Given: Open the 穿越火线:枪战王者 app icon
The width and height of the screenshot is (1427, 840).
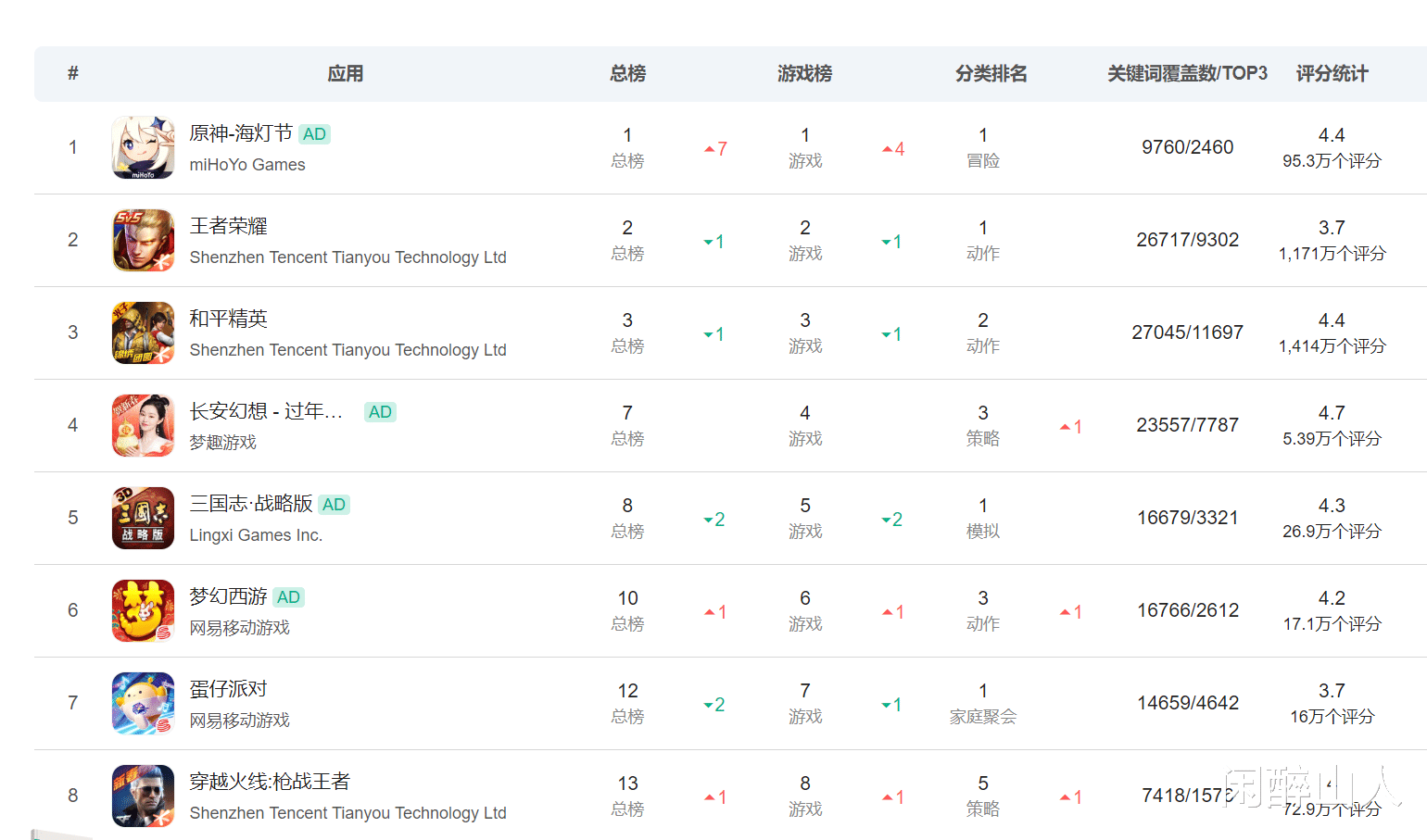Looking at the screenshot, I should pyautogui.click(x=143, y=796).
